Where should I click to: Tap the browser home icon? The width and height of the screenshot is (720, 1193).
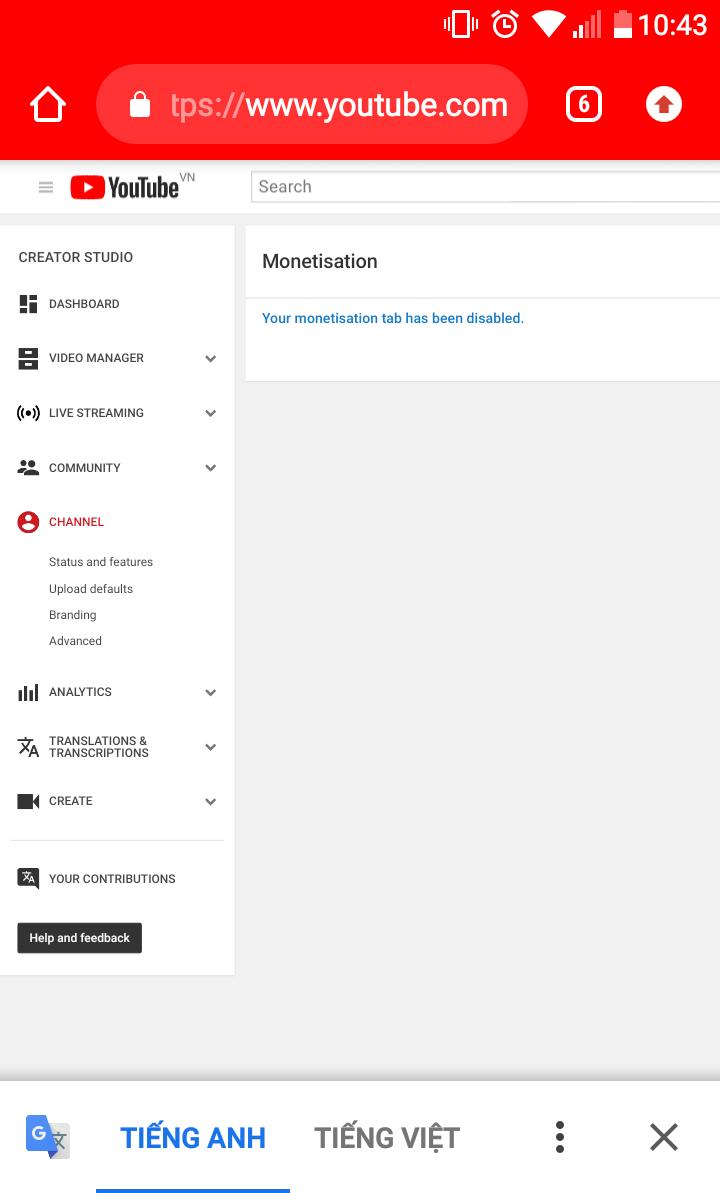click(x=48, y=104)
